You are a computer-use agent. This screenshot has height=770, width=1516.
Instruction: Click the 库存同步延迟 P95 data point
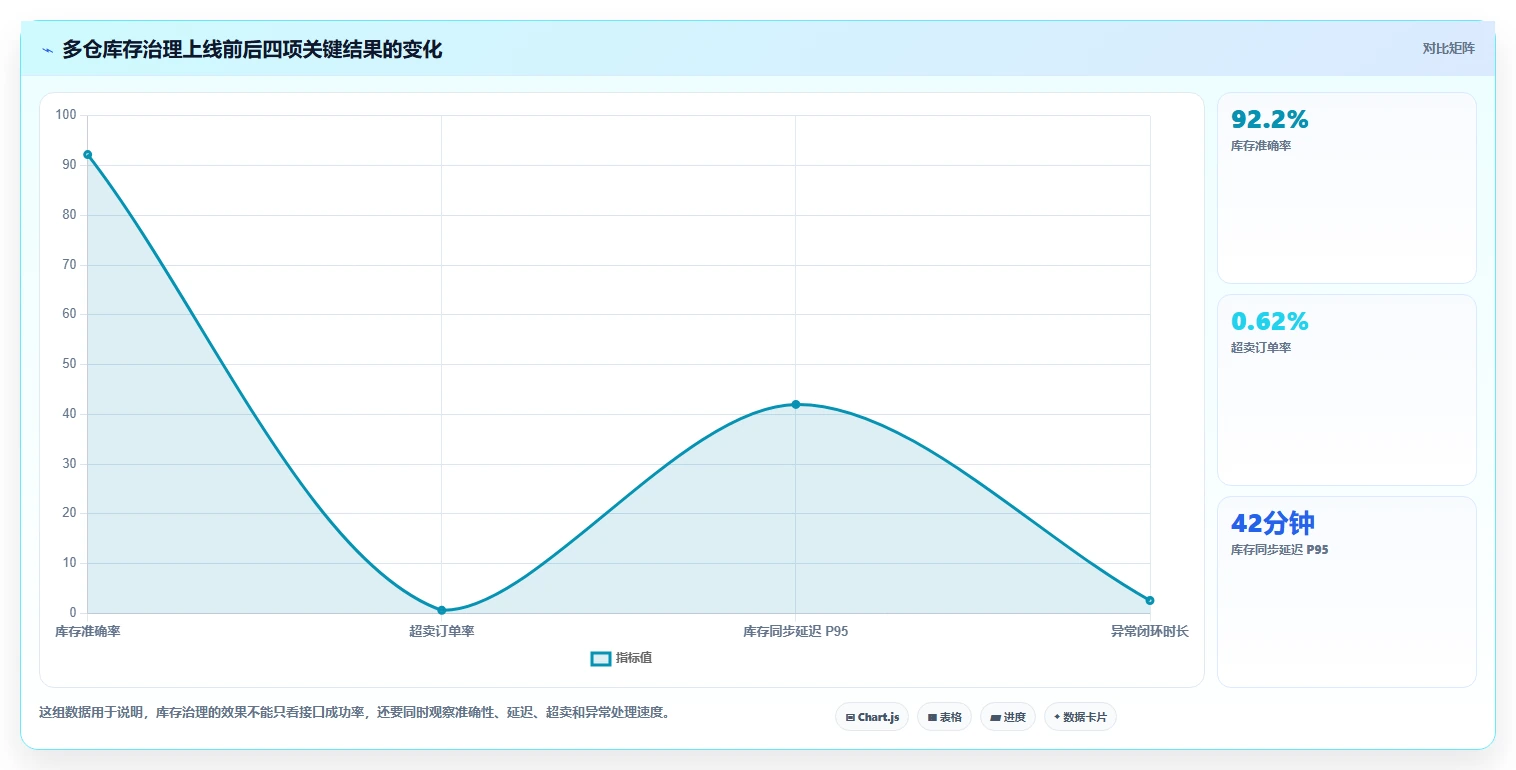tap(796, 404)
